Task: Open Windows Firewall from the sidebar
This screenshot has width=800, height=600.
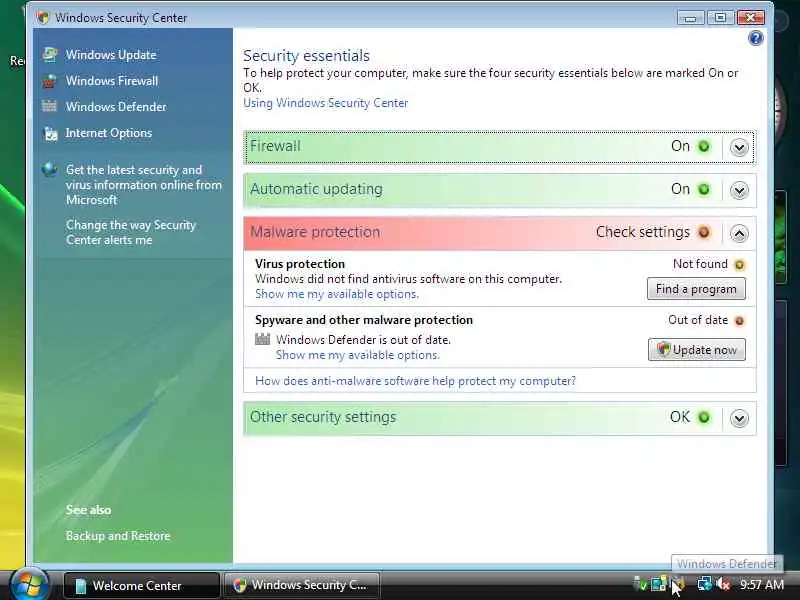Action: [112, 81]
